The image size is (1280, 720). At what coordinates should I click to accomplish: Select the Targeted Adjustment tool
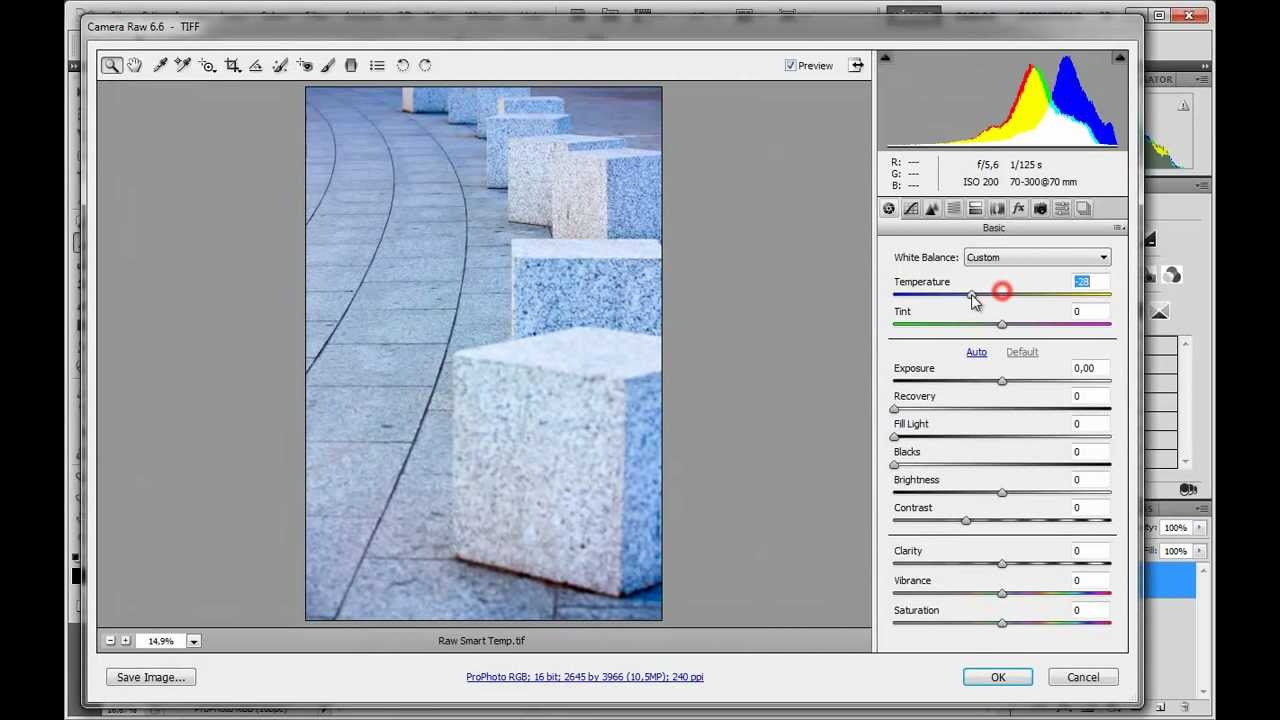pyautogui.click(x=208, y=65)
